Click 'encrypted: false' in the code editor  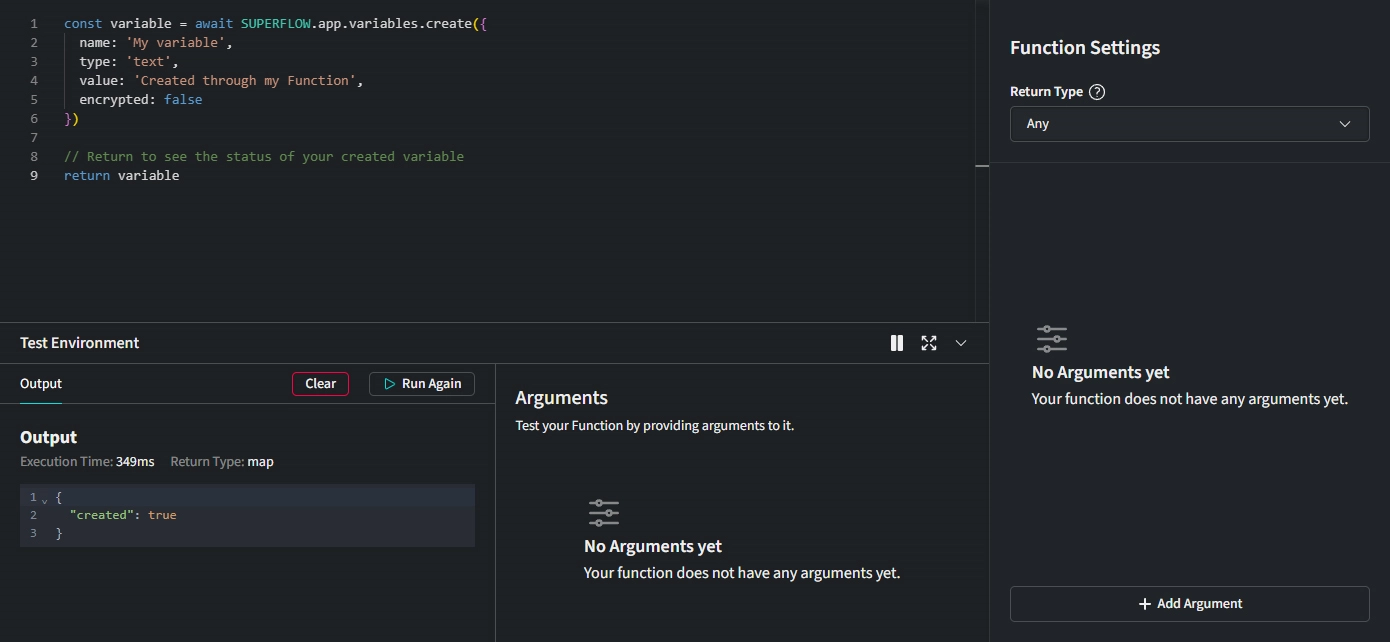click(x=141, y=100)
